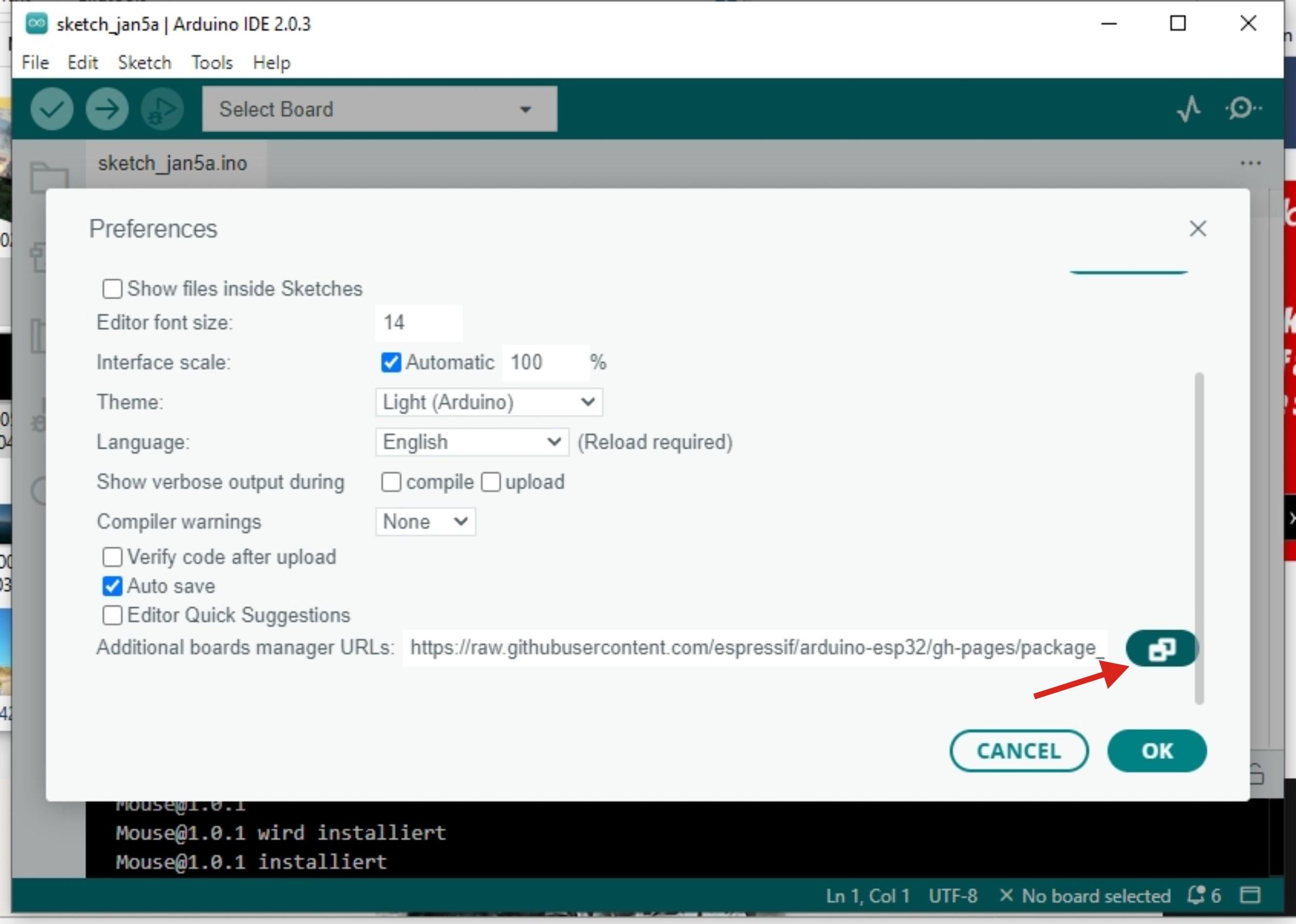Enable Show files inside Sketches
This screenshot has height=924, width=1296.
(112, 289)
